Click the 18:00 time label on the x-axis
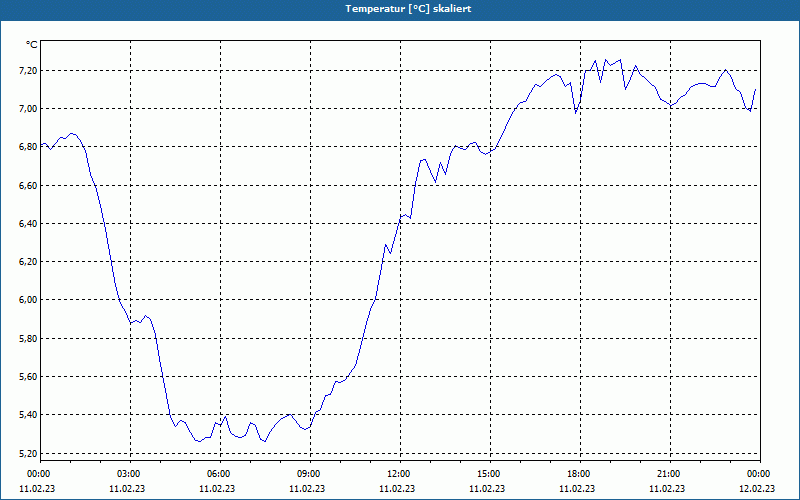800x500 pixels. click(x=580, y=474)
